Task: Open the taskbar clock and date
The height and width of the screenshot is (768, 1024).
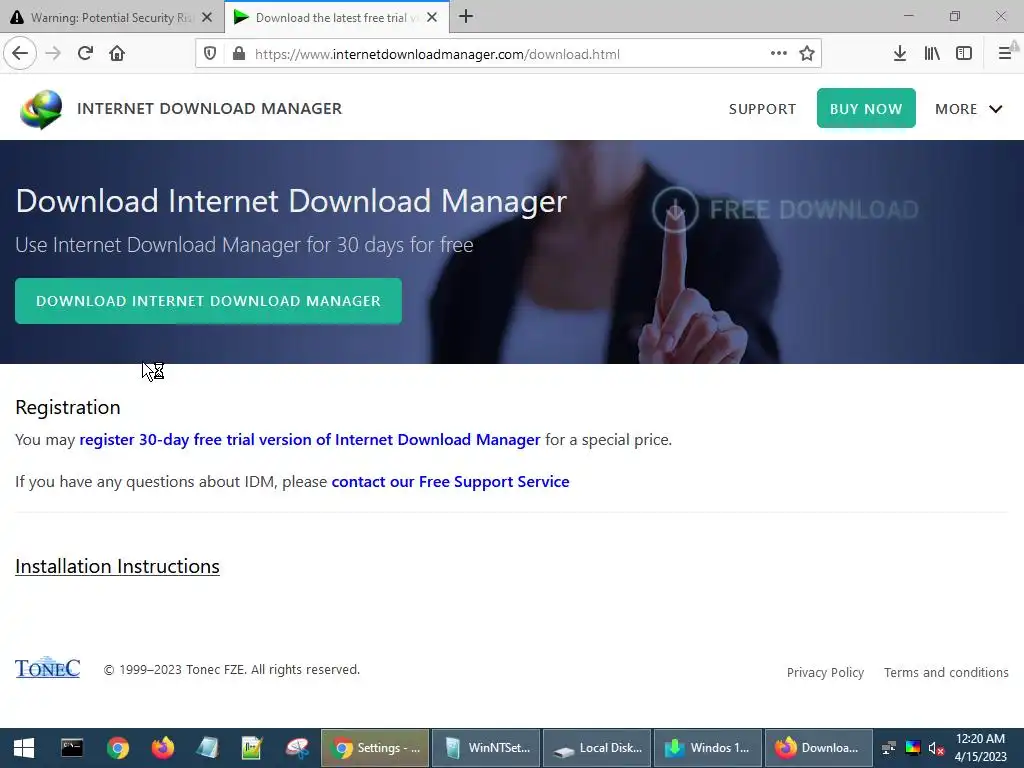Action: (x=980, y=748)
